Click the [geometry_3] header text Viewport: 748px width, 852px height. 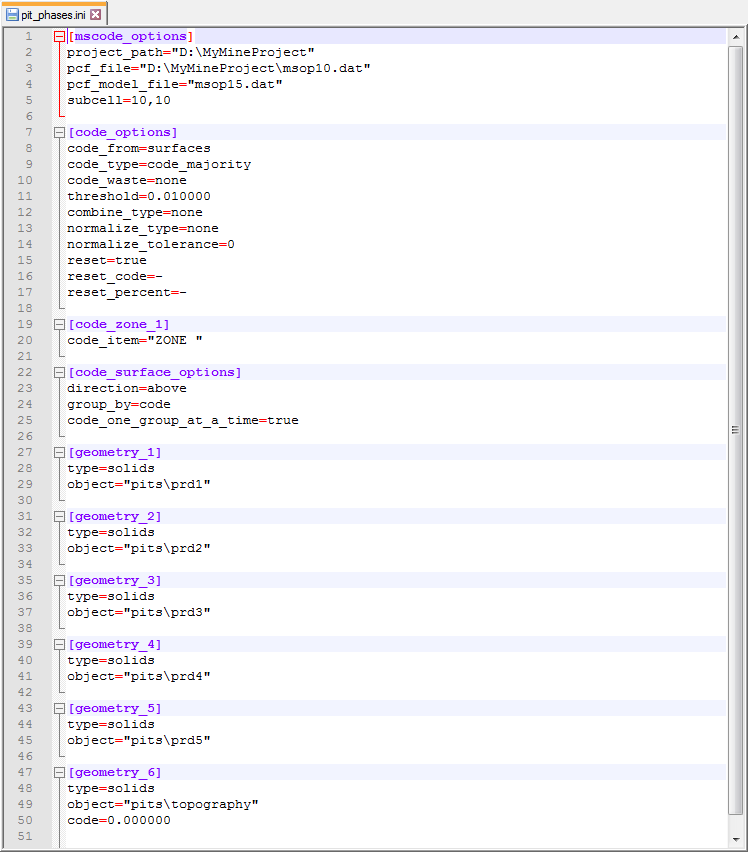pos(115,580)
